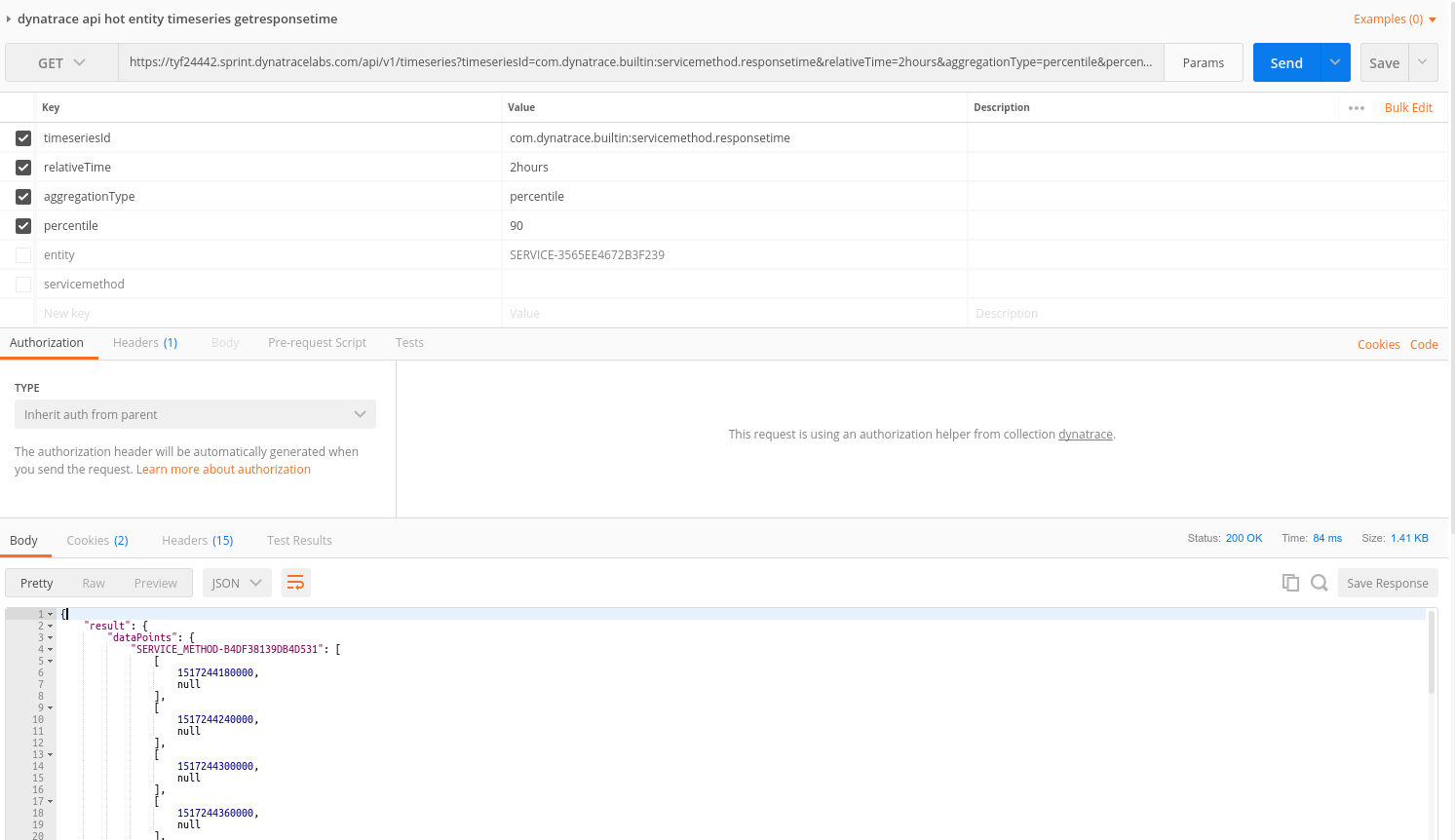This screenshot has width=1455, height=840.
Task: Click the Save Response button
Action: pyautogui.click(x=1387, y=583)
